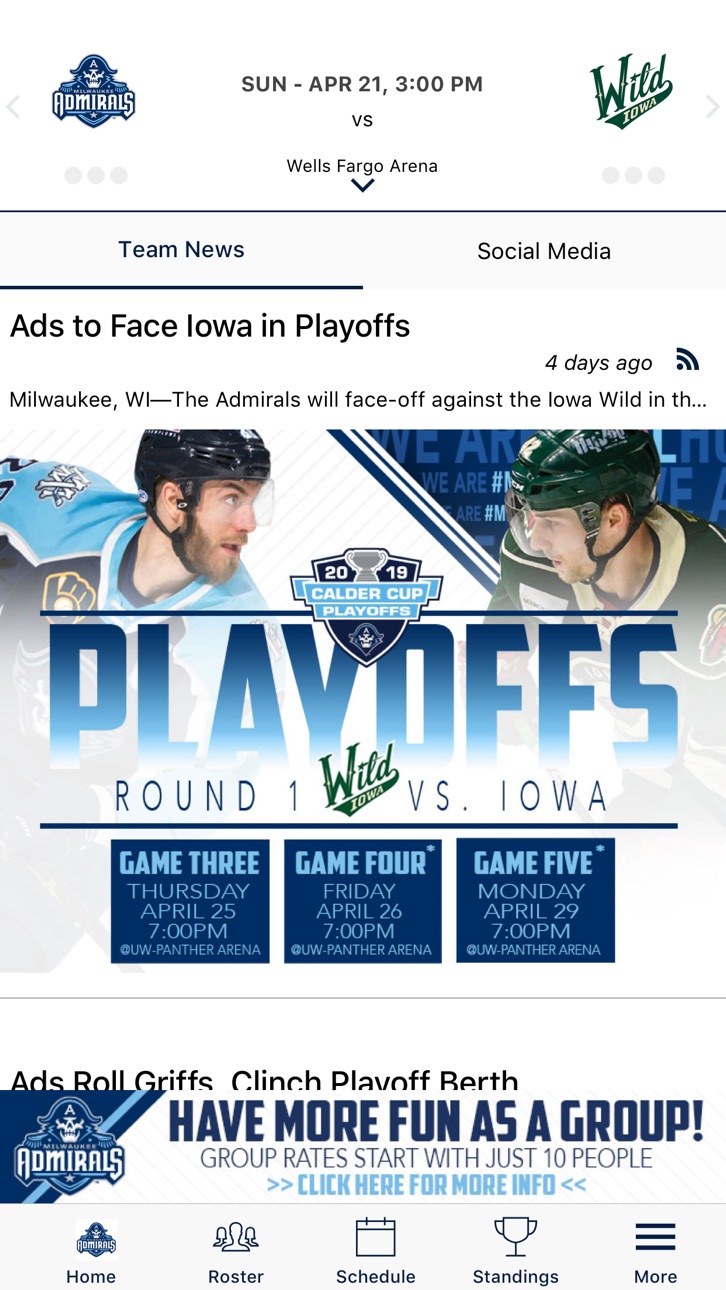Go to next game with right arrow

(713, 107)
